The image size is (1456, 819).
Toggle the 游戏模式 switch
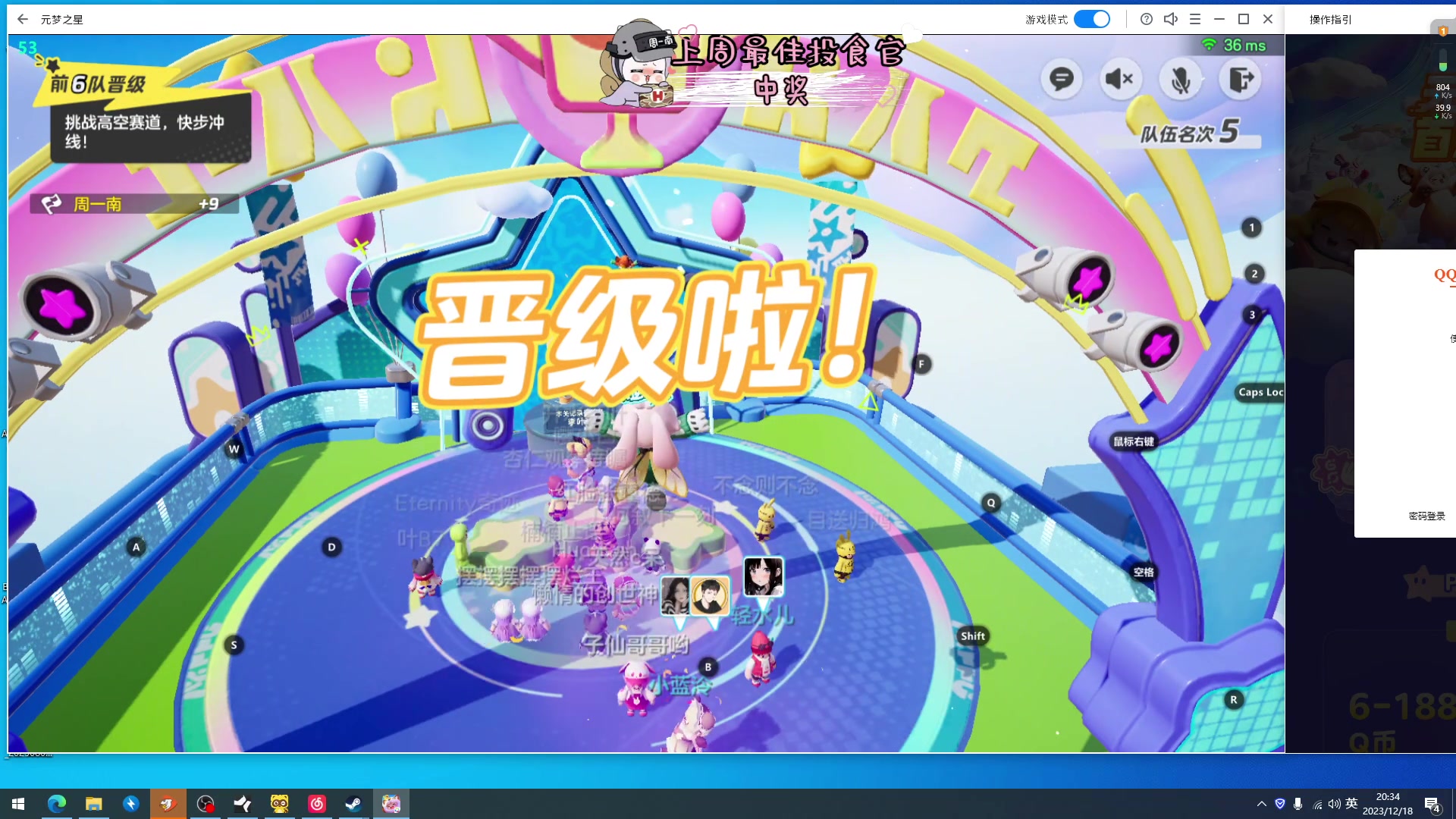tap(1092, 19)
